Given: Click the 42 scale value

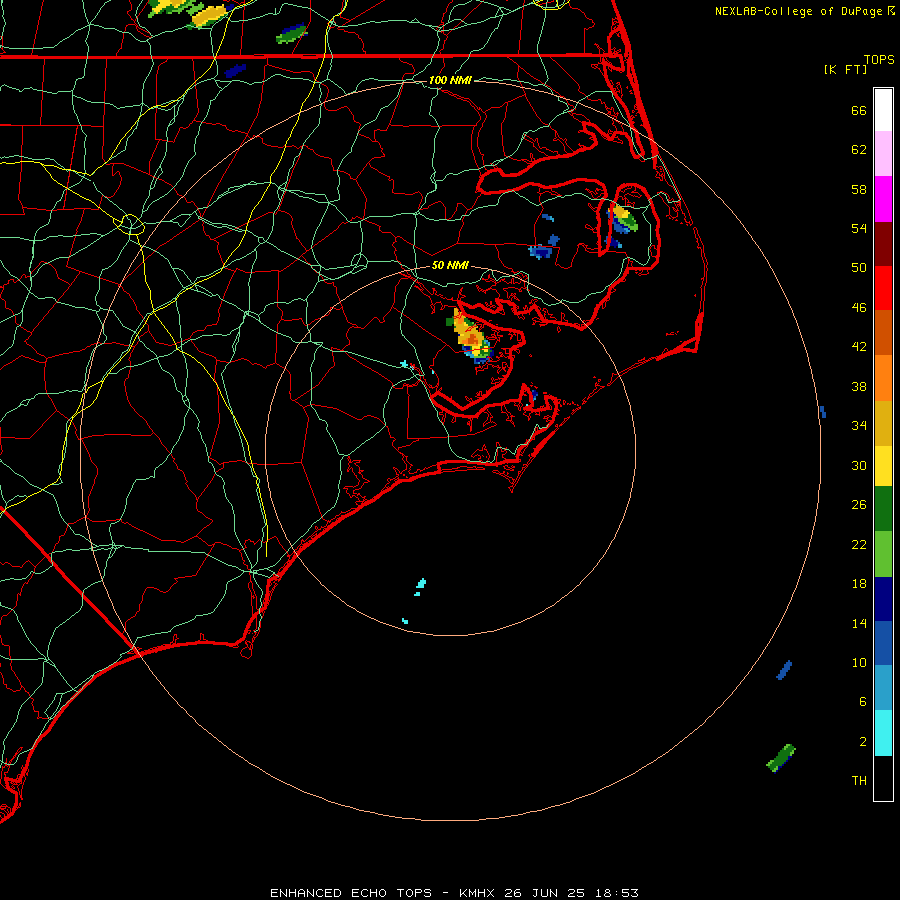Looking at the screenshot, I should point(859,347).
